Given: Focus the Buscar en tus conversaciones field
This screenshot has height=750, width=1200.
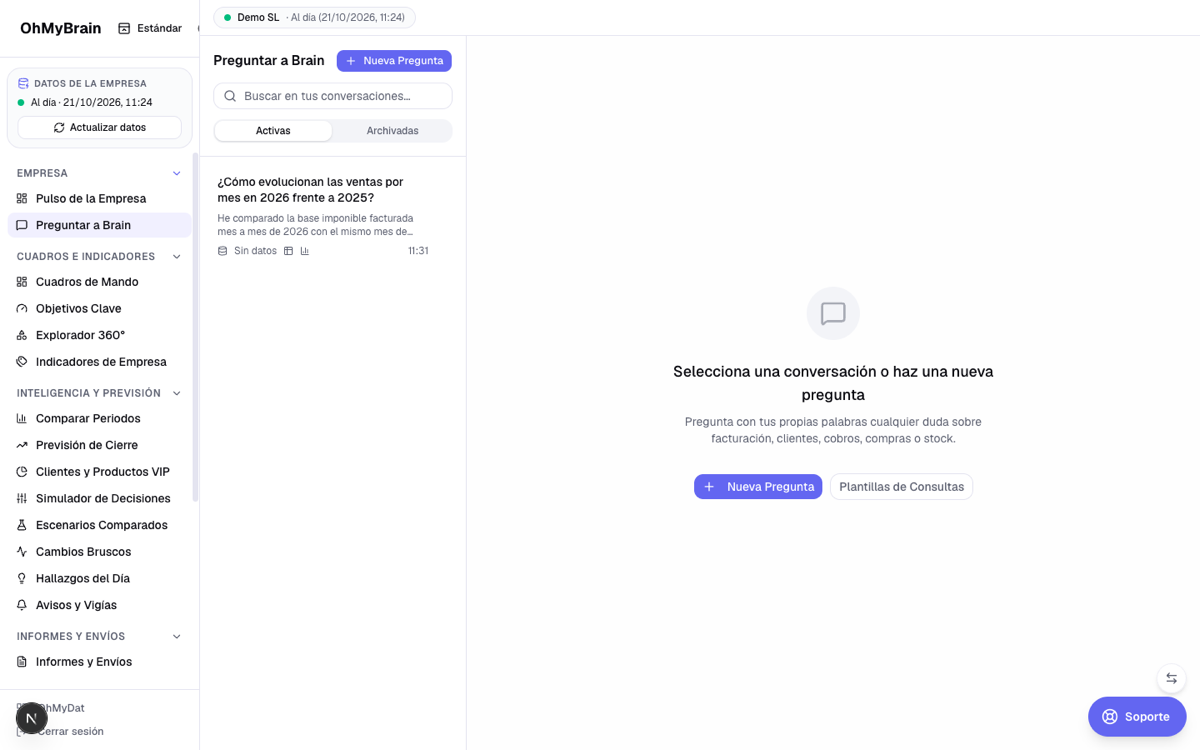Looking at the screenshot, I should point(333,96).
